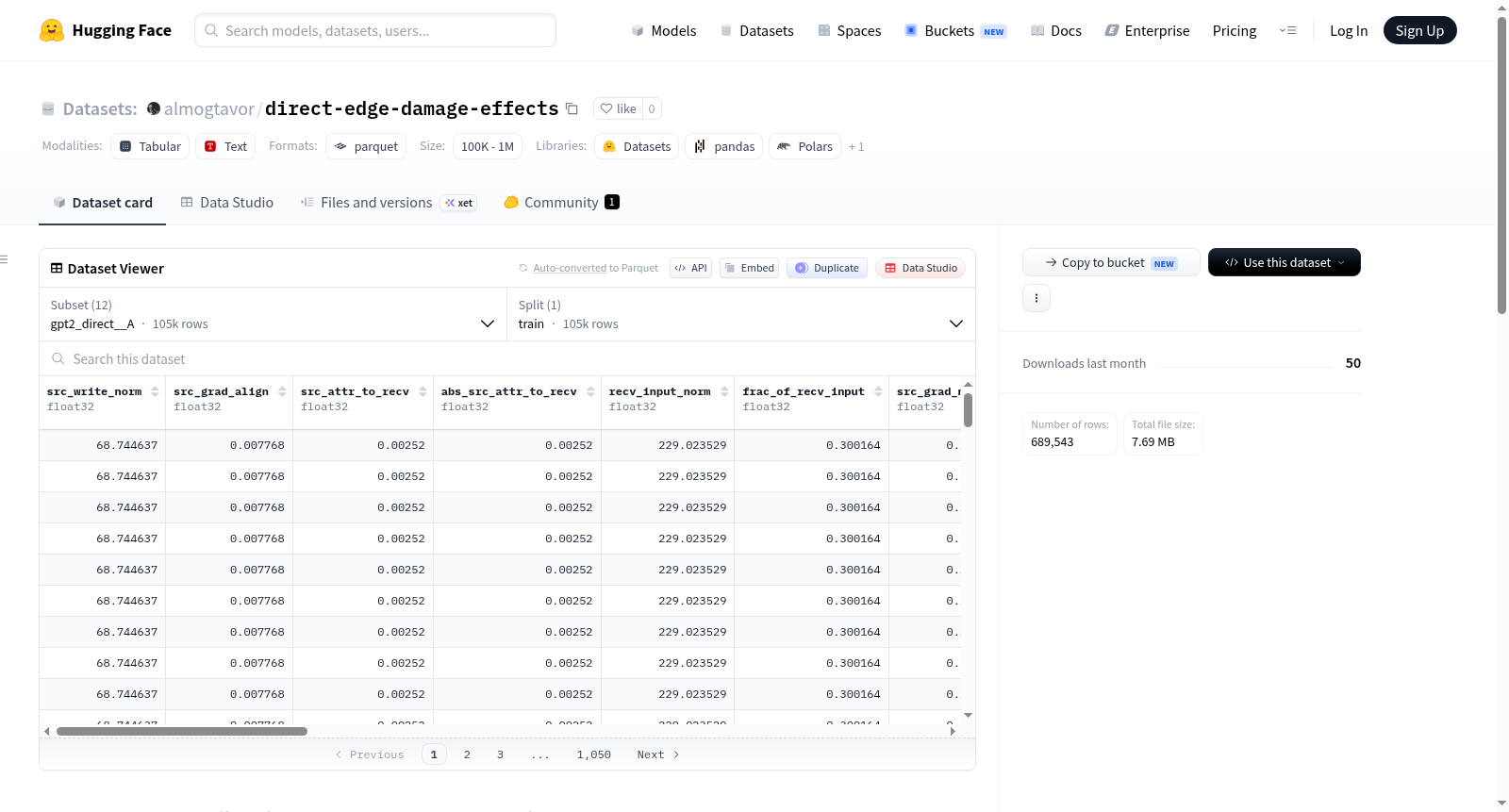The image size is (1509, 812).
Task: Open Models in the top navigation
Action: coord(664,30)
